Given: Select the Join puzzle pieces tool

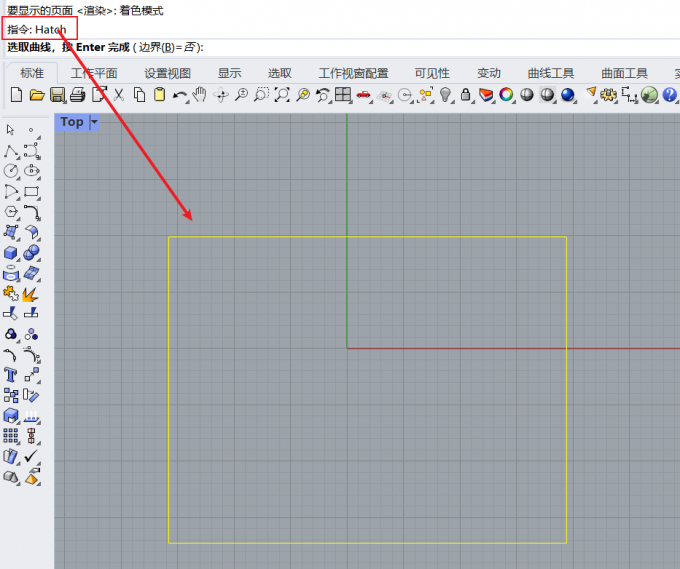Looking at the screenshot, I should pos(11,294).
